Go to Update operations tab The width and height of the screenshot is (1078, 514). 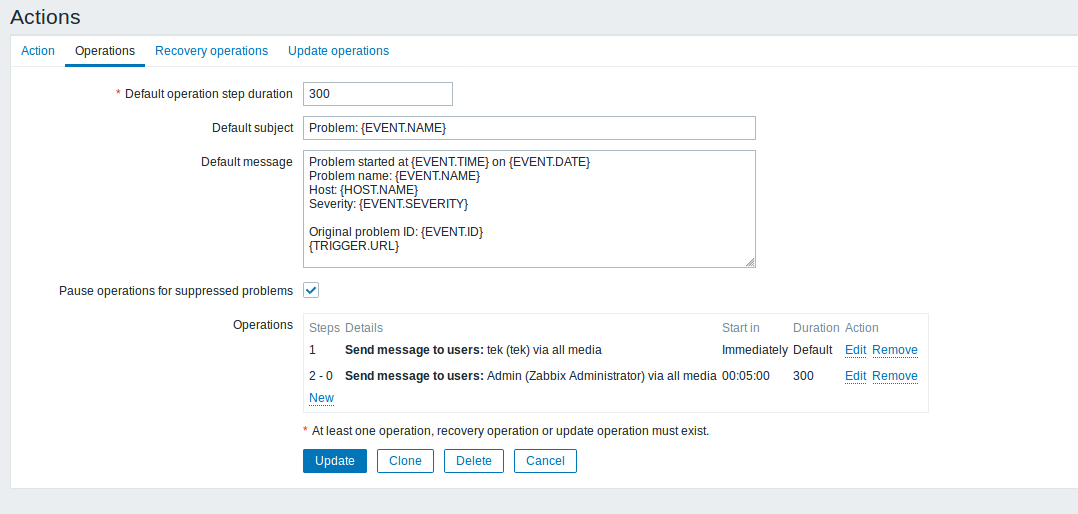(338, 51)
